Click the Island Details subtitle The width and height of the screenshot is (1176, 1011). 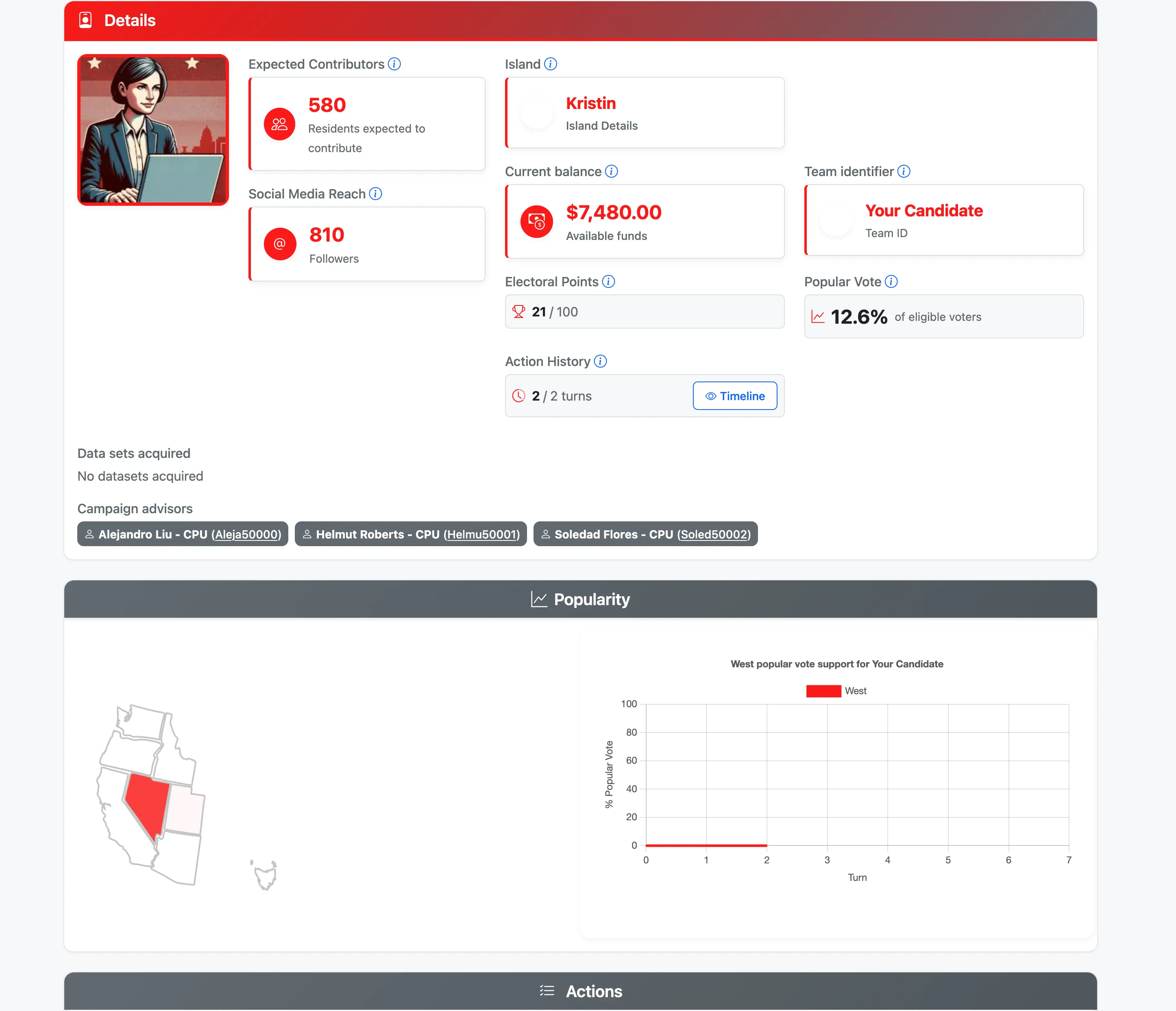pyautogui.click(x=601, y=125)
